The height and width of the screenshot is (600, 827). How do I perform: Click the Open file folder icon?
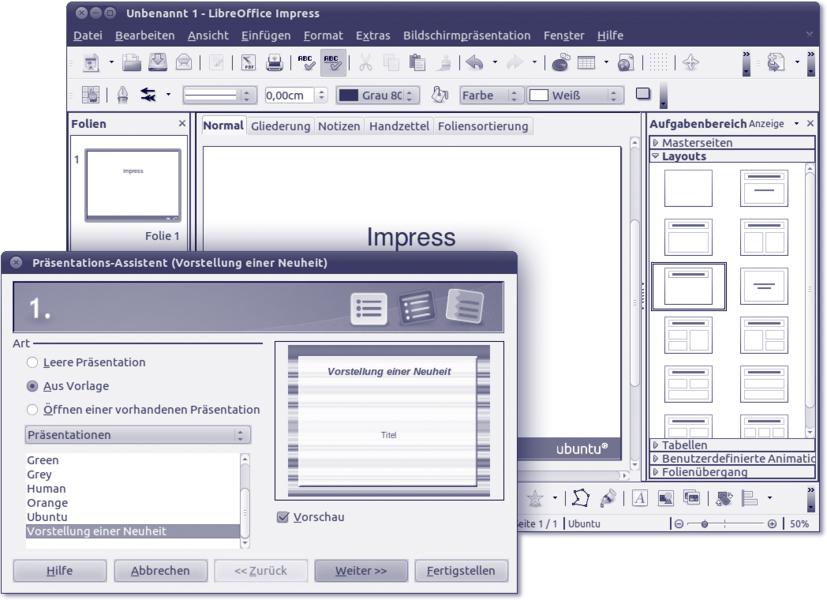click(132, 63)
